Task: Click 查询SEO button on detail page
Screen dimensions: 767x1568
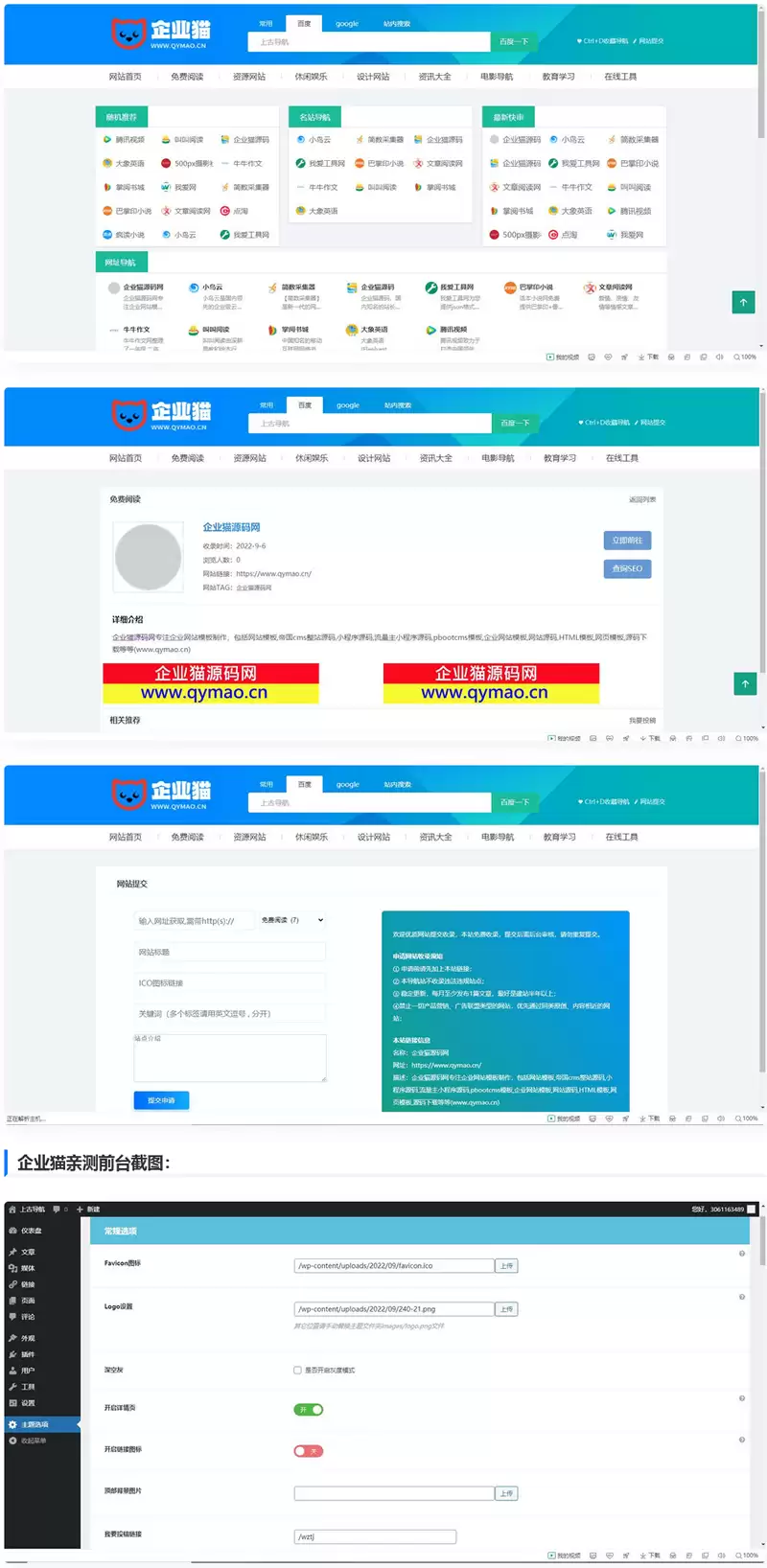Action: pyautogui.click(x=627, y=569)
